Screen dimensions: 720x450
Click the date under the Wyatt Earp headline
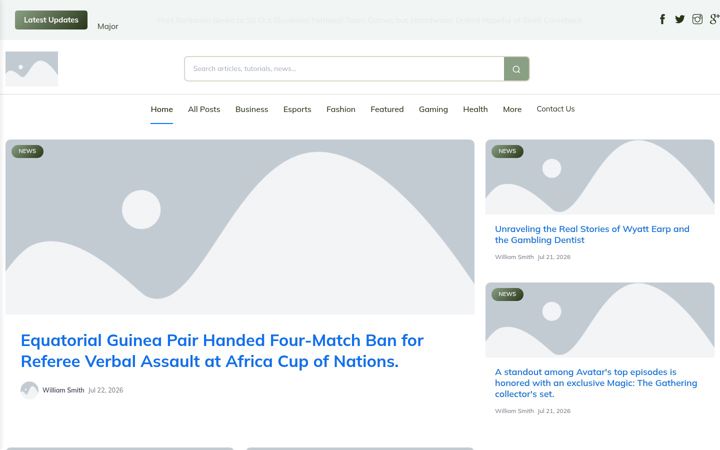(x=554, y=257)
